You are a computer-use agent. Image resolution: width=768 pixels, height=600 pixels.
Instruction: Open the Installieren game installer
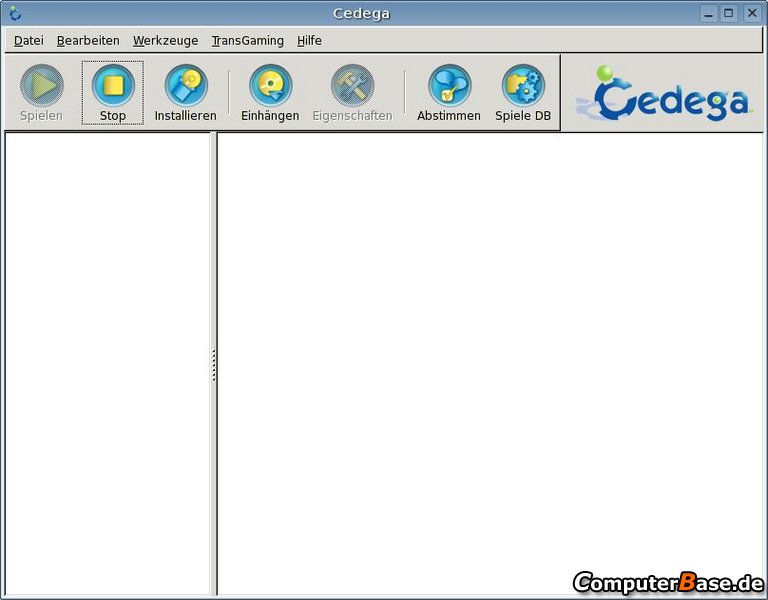point(186,93)
